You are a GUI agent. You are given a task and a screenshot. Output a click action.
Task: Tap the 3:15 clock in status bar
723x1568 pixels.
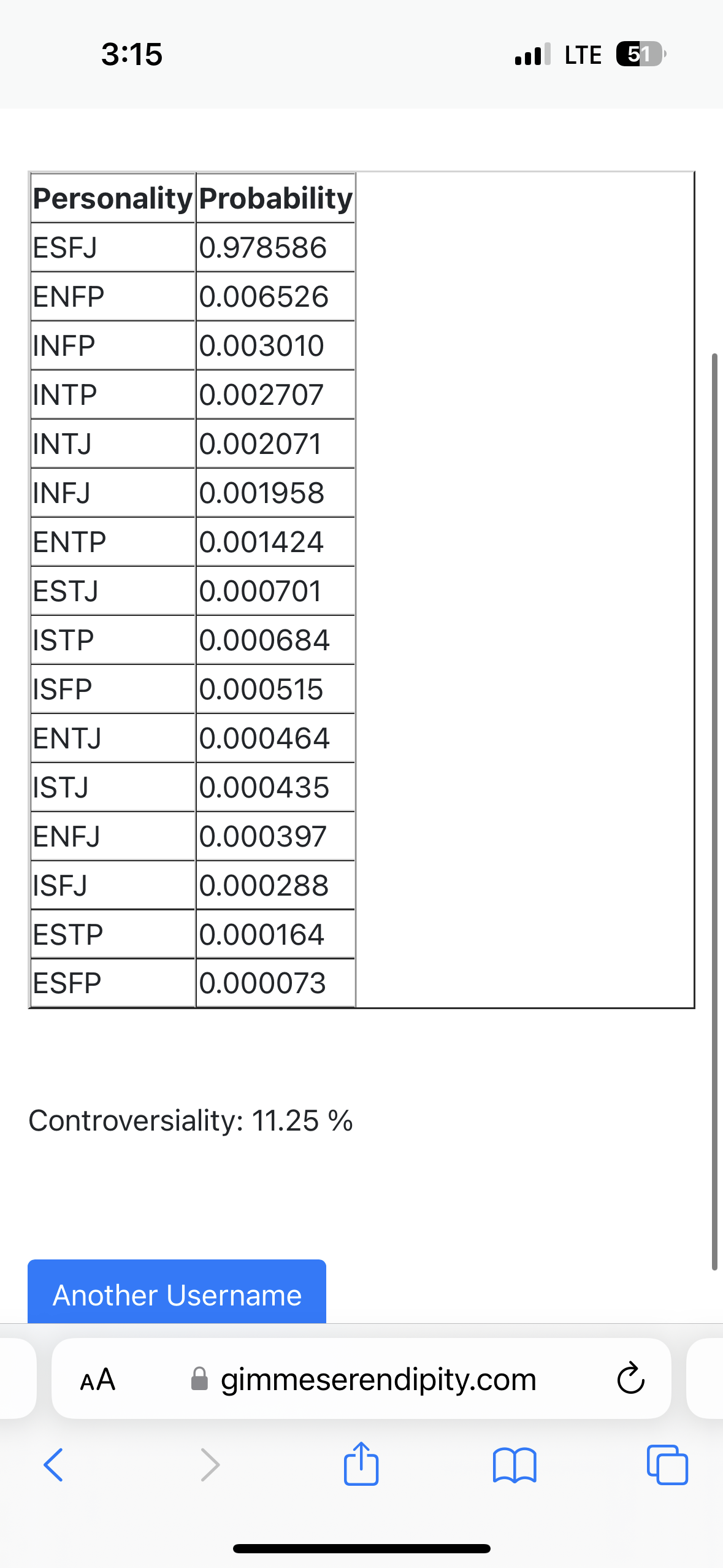click(x=132, y=54)
